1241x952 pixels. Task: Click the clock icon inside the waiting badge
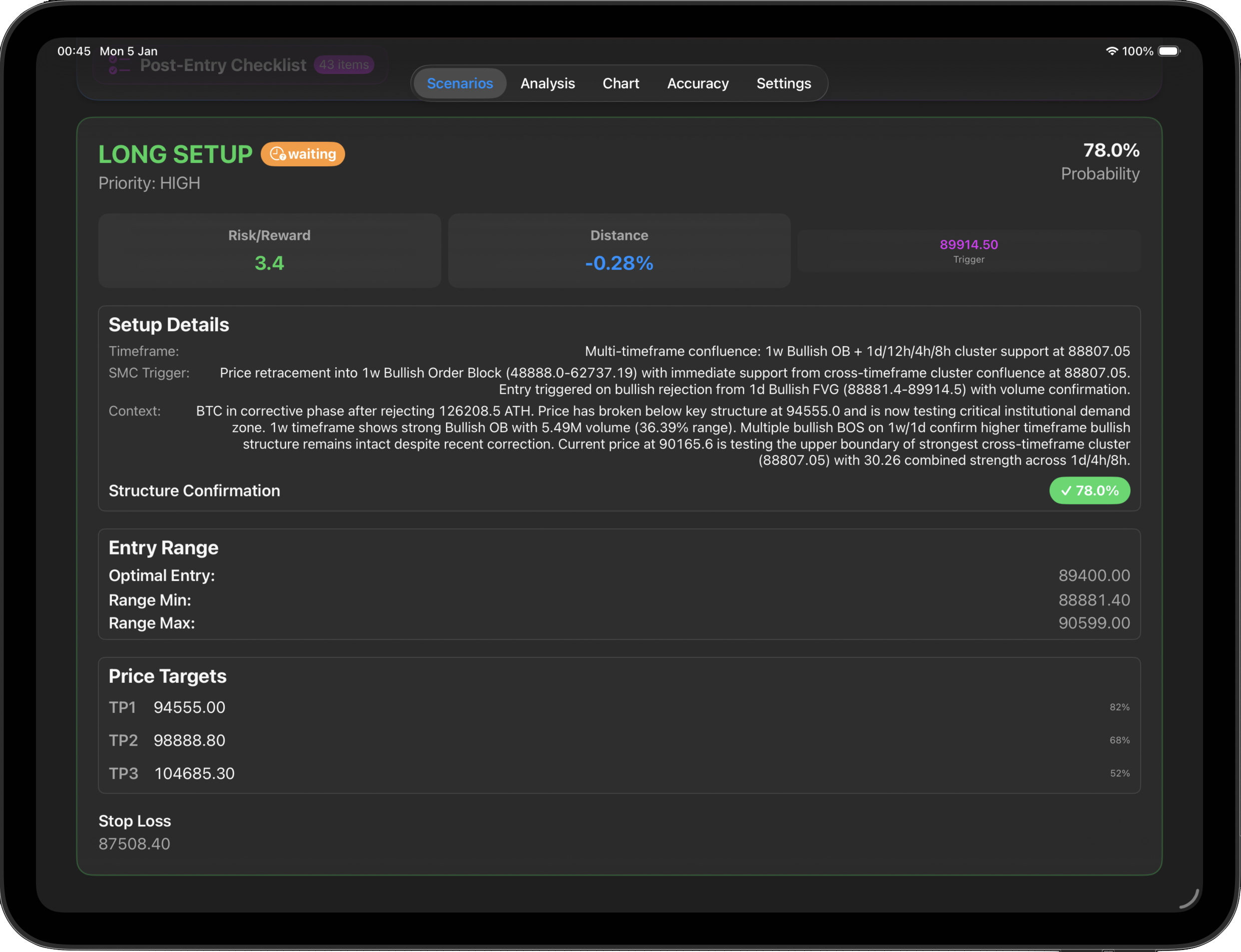tap(278, 153)
